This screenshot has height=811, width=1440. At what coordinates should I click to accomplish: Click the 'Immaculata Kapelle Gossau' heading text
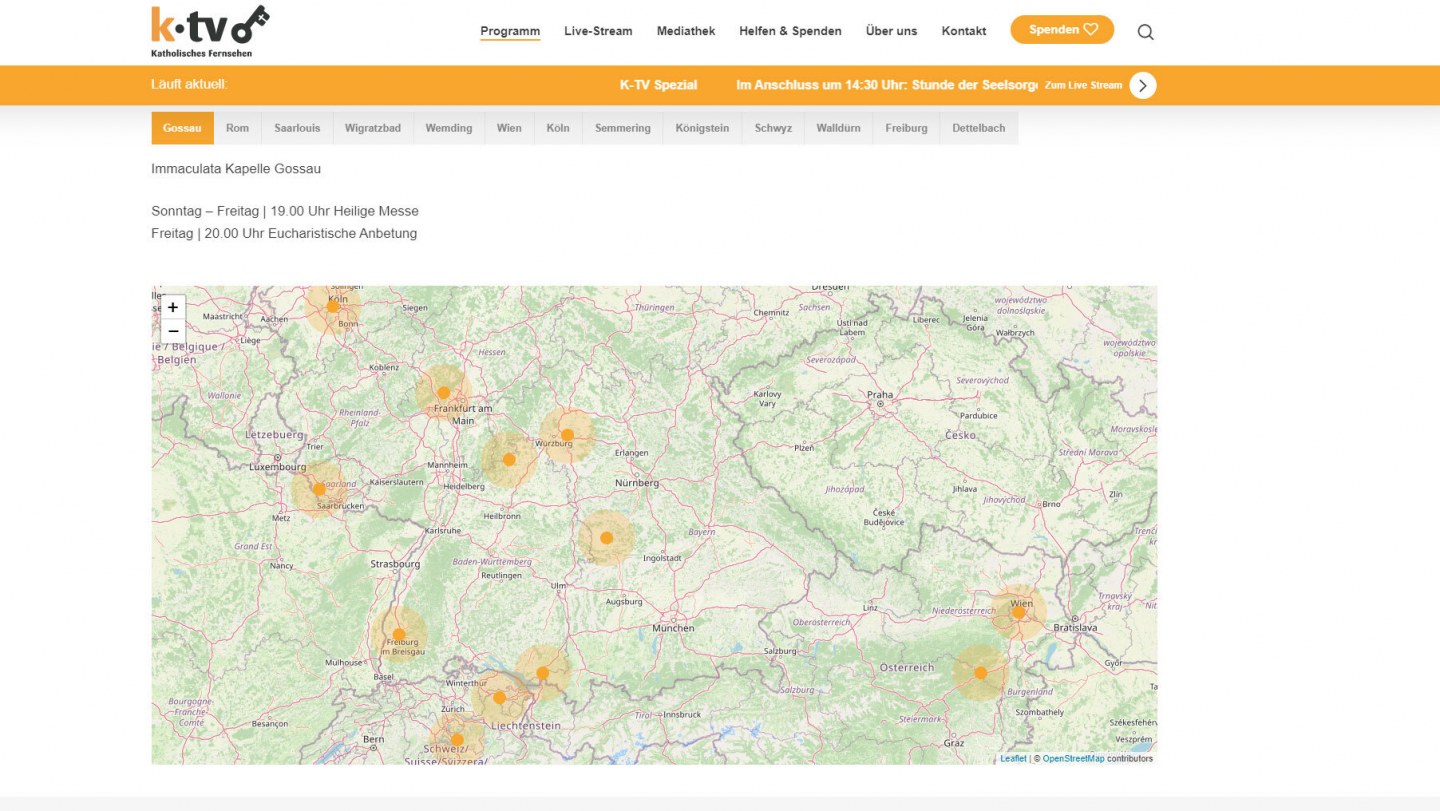(x=236, y=169)
